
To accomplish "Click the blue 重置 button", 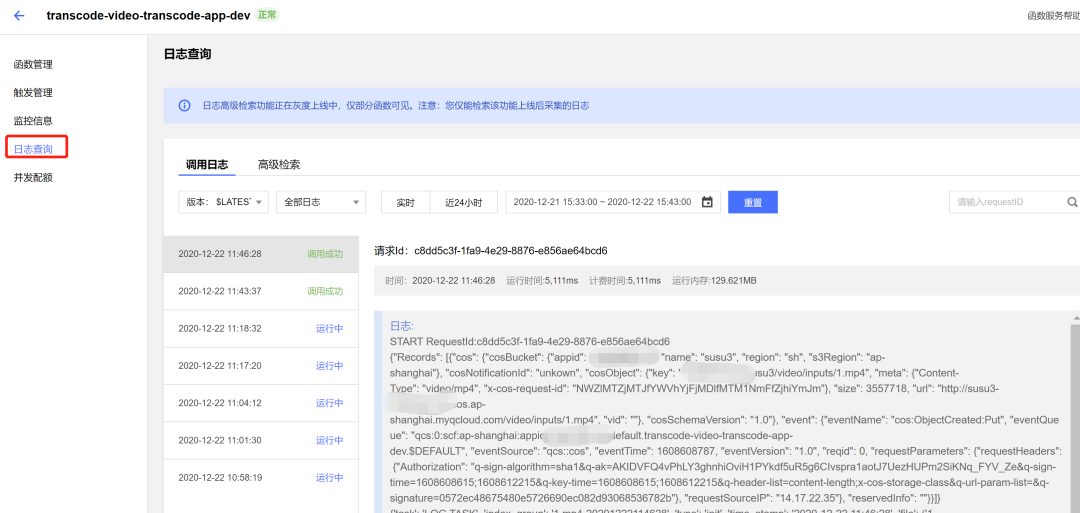I will 753,202.
